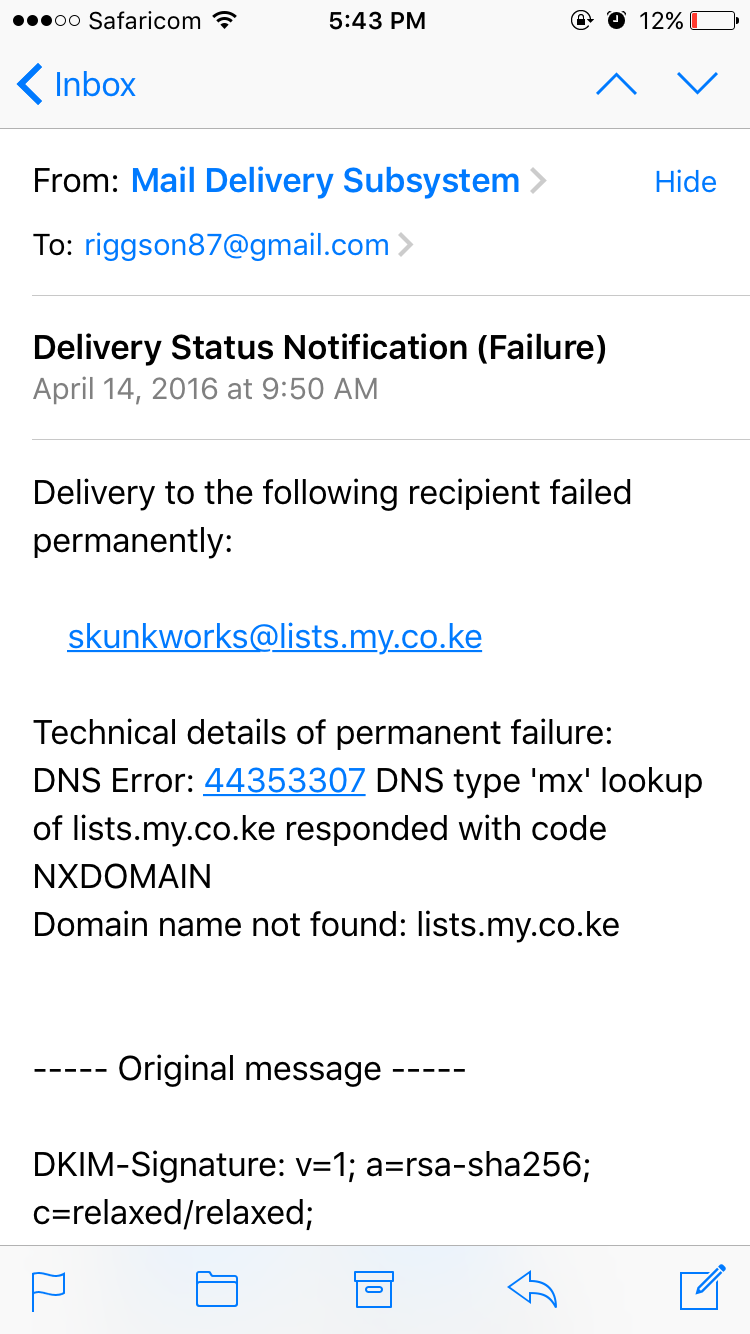Viewport: 750px width, 1334px height.
Task: Expand the chevron next to riggson87@gmail.com
Action: (x=405, y=245)
